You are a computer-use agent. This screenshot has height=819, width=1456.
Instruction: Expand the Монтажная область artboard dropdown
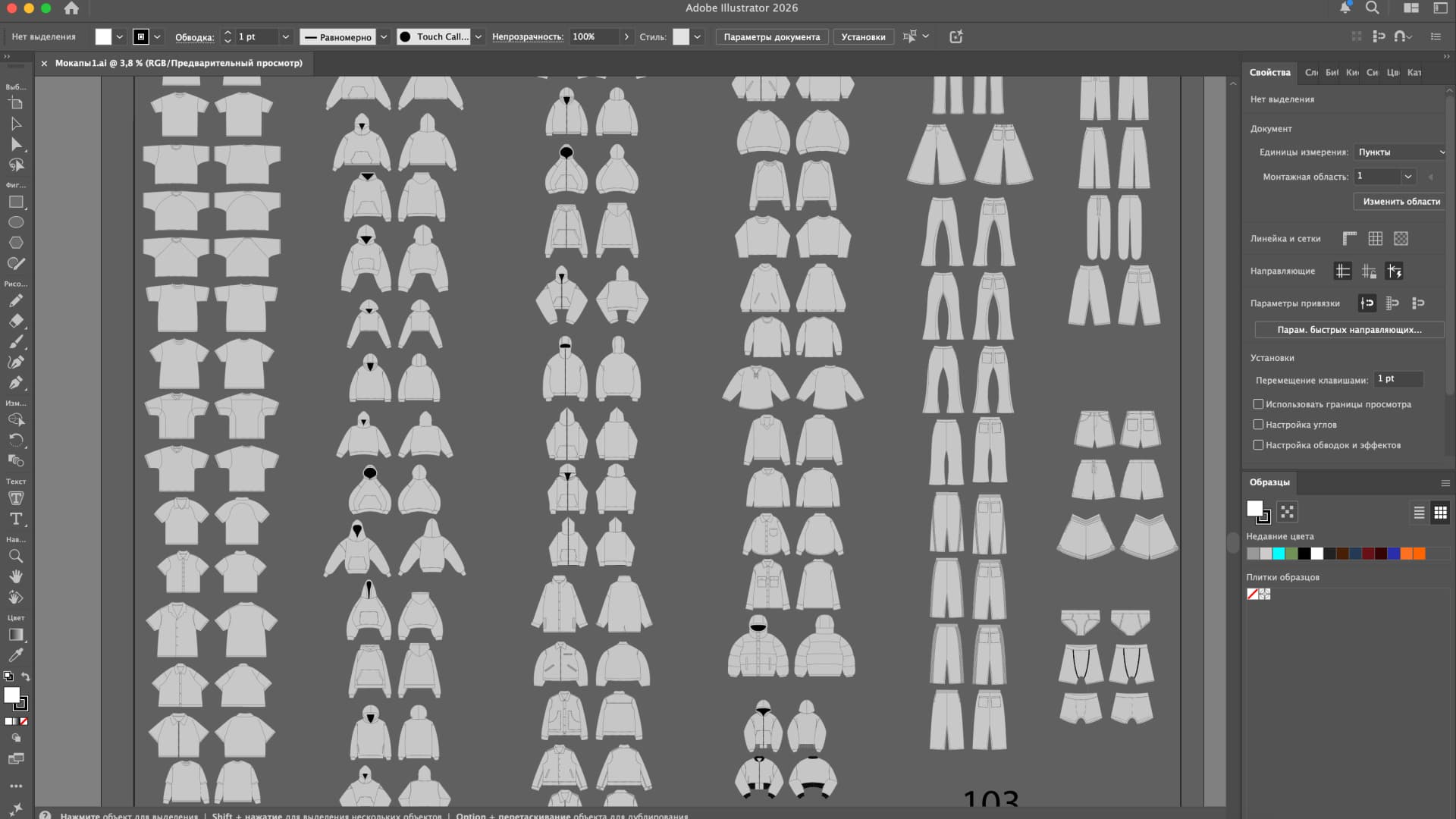[x=1407, y=177]
